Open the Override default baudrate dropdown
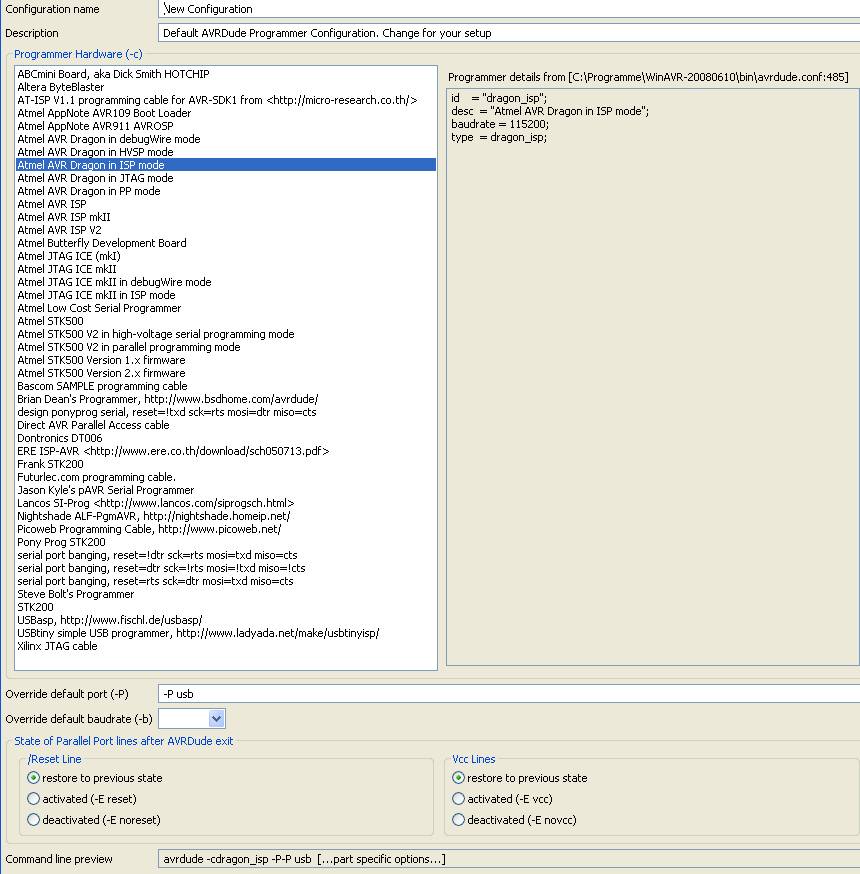Image resolution: width=860 pixels, height=874 pixels. pos(216,718)
